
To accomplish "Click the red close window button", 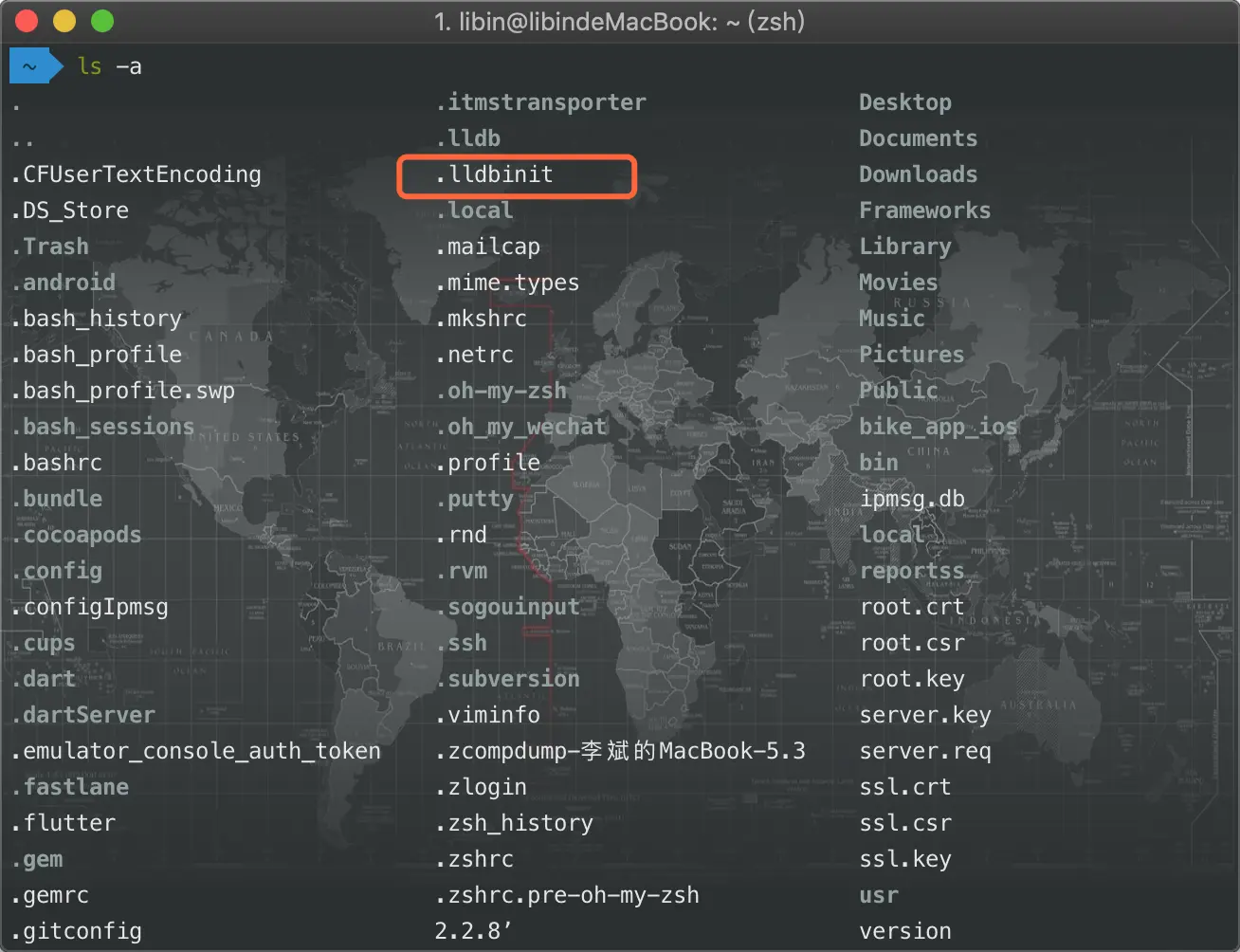I will point(27,21).
